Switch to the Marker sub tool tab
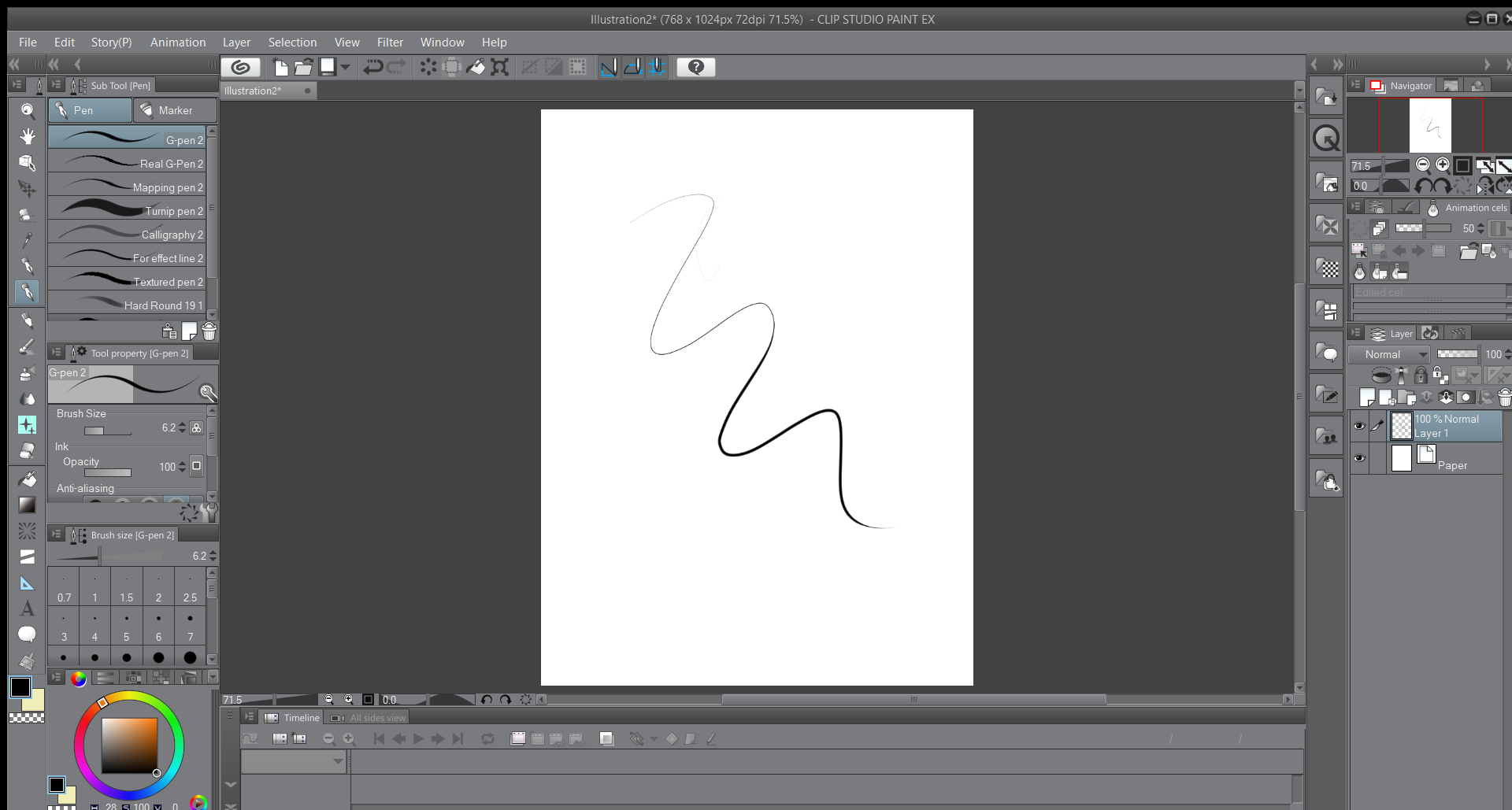The height and width of the screenshot is (810, 1512). pyautogui.click(x=175, y=110)
